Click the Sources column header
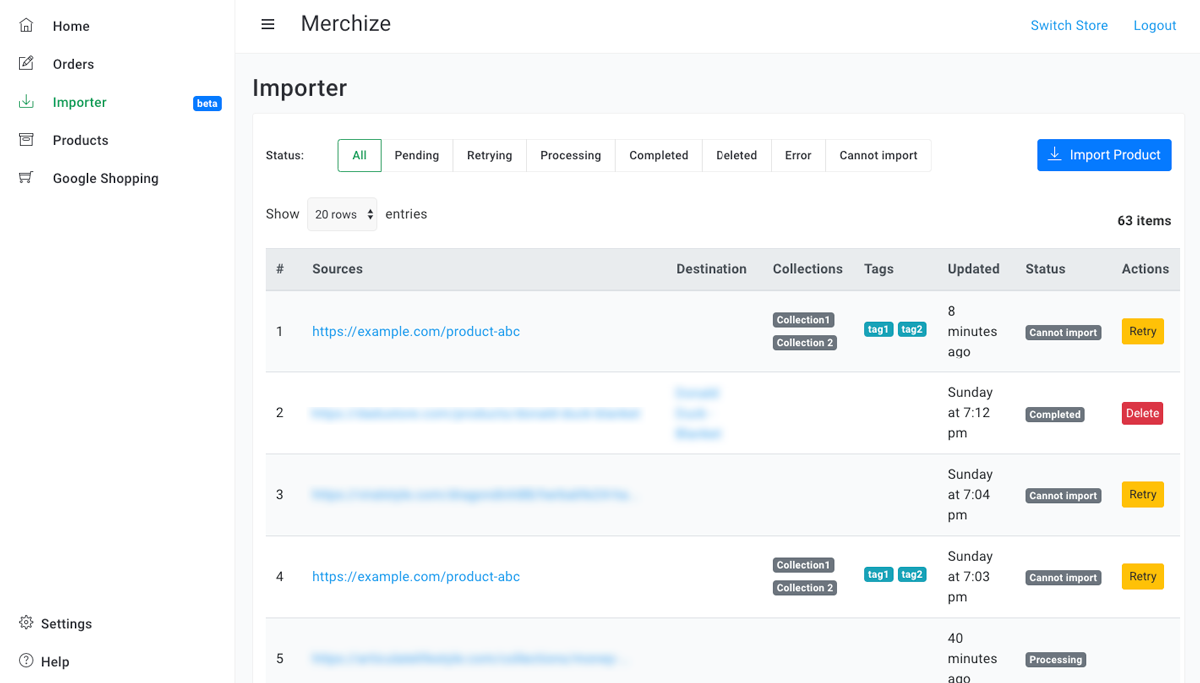This screenshot has width=1200, height=683. pos(337,269)
